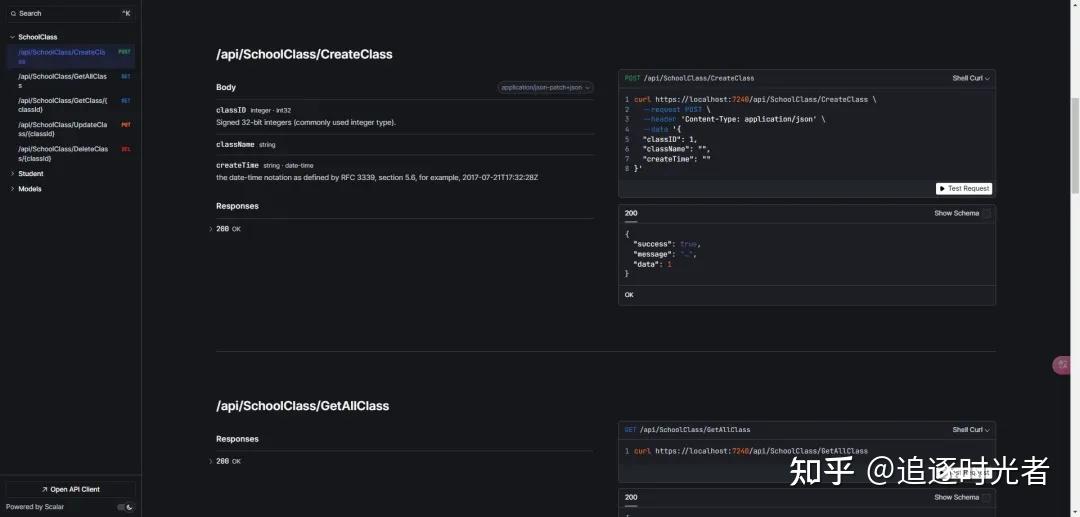The image size is (1080, 517).
Task: Open the Powered by Scalar link
Action: 35,507
